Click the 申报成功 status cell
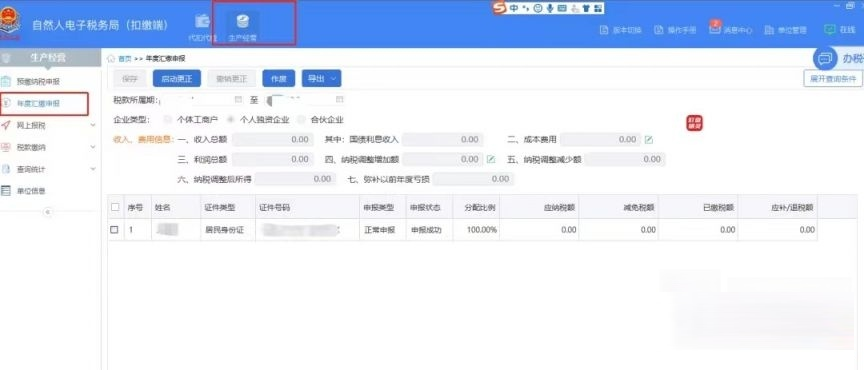The image size is (864, 370). pyautogui.click(x=429, y=230)
